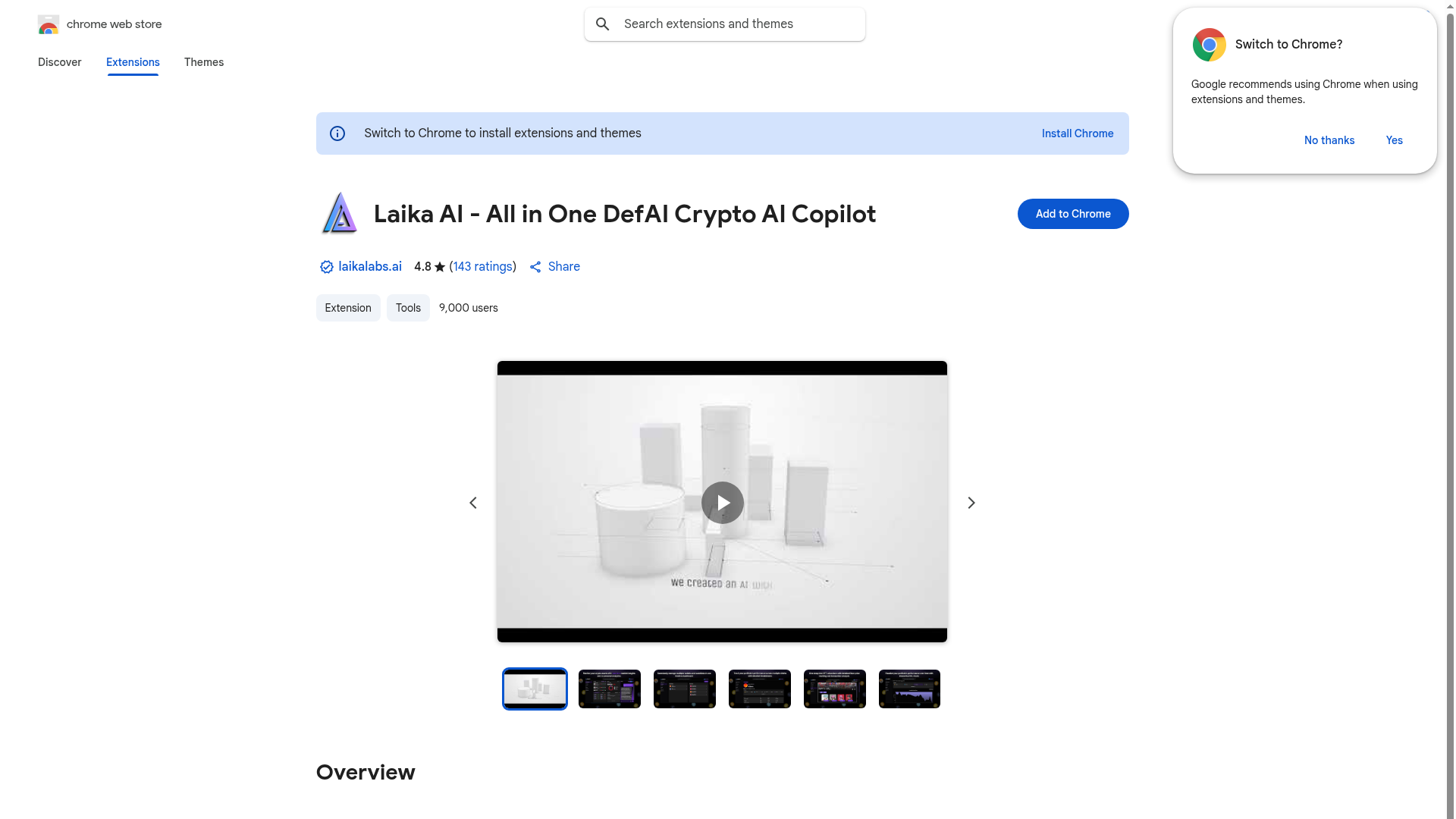This screenshot has height=819, width=1456.
Task: Open the Install Chrome link
Action: tap(1078, 133)
